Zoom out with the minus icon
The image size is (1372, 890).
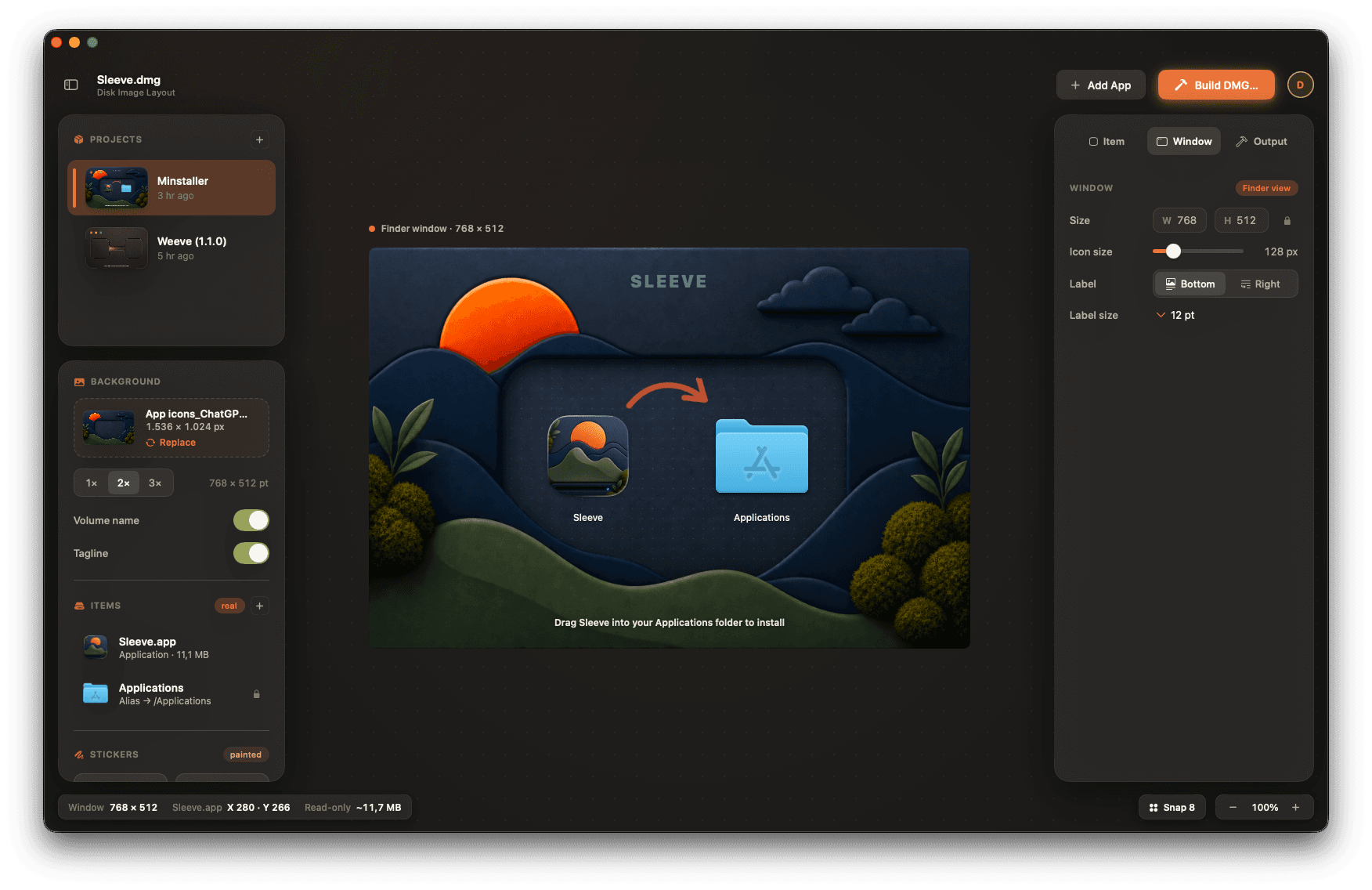(1233, 808)
